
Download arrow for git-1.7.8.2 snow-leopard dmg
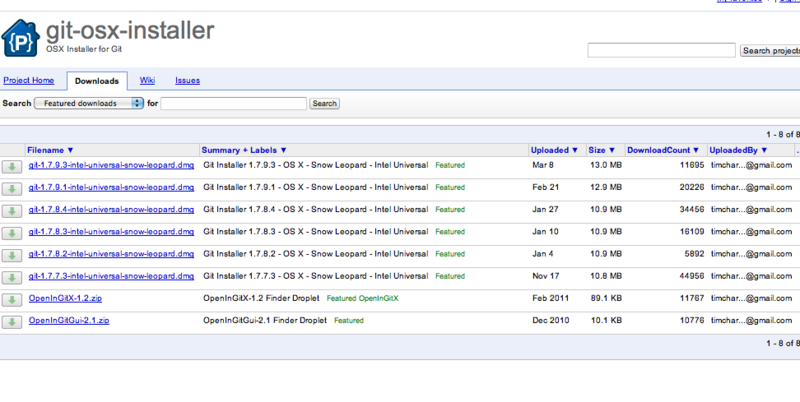coord(12,256)
